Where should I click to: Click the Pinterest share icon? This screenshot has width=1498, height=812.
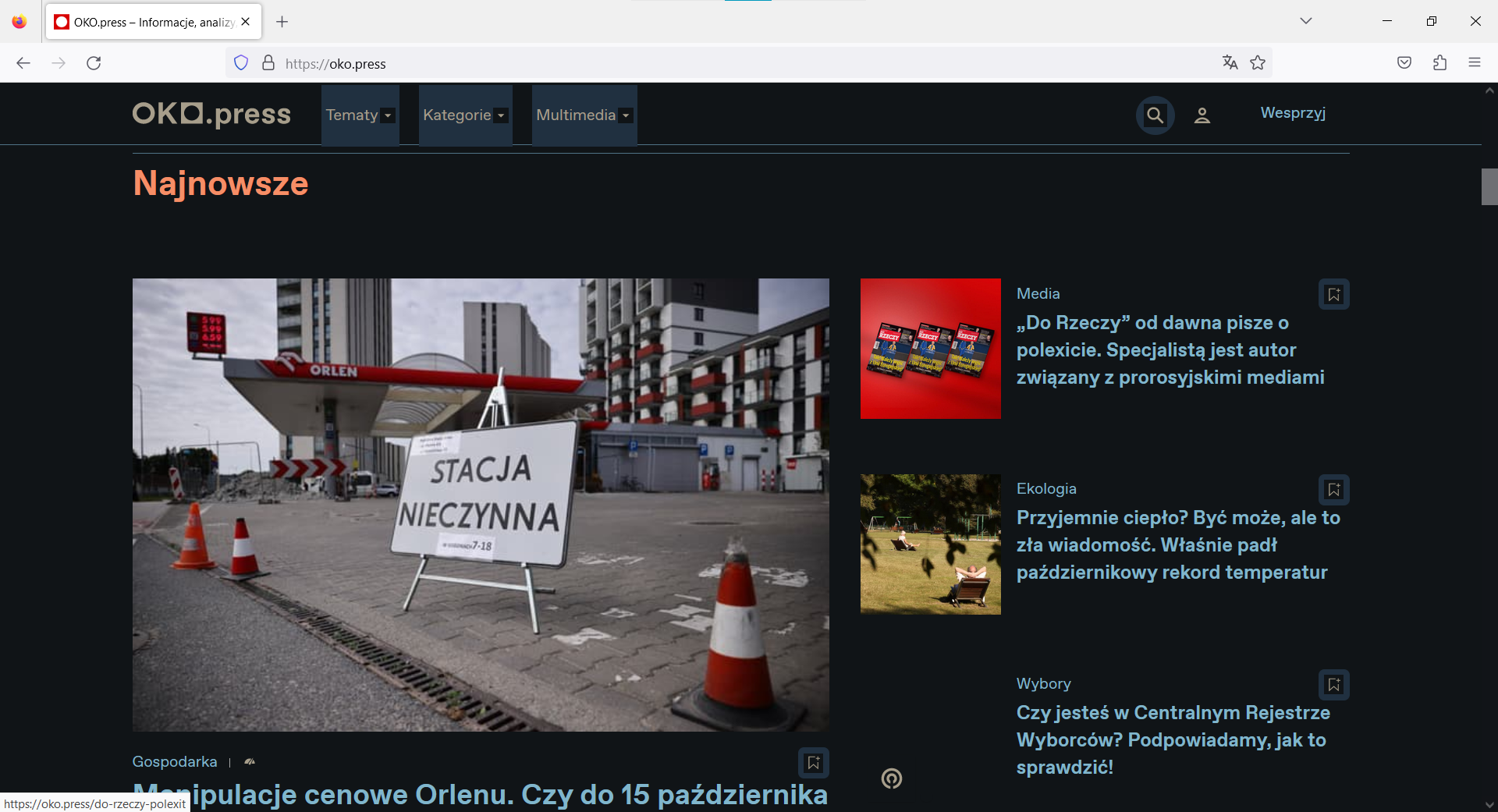891,778
